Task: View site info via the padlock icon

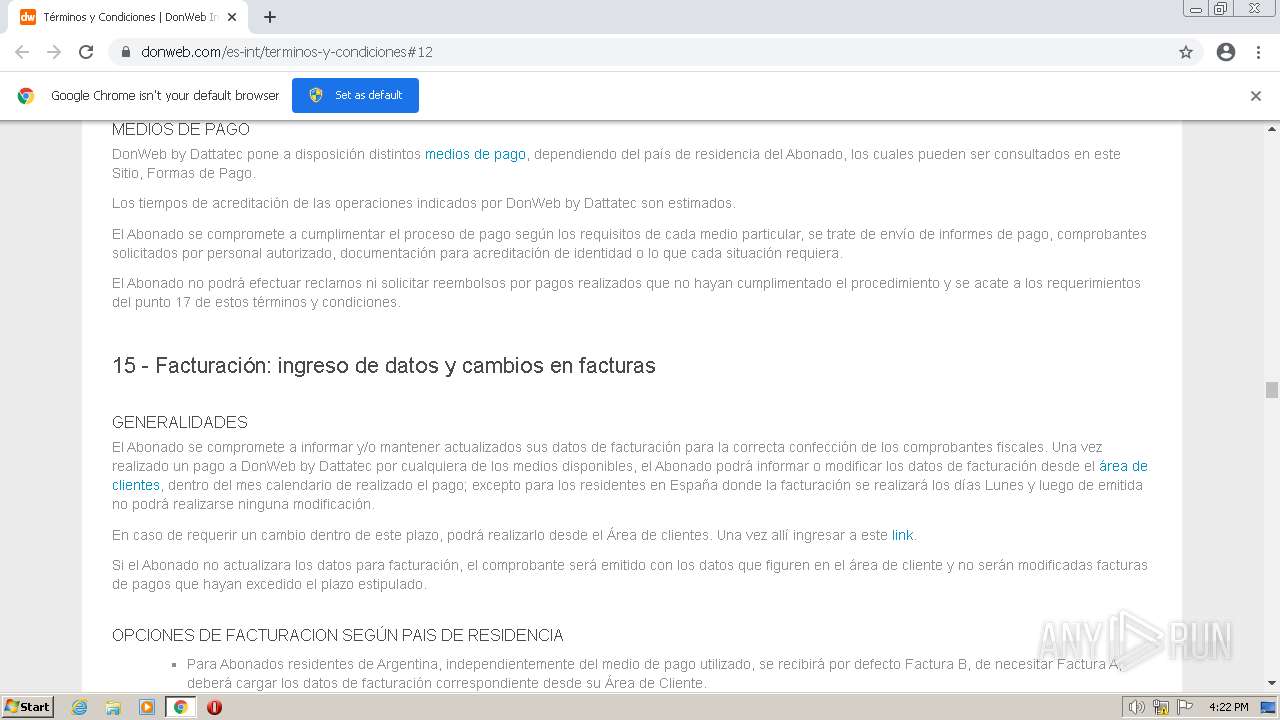Action: 126,52
